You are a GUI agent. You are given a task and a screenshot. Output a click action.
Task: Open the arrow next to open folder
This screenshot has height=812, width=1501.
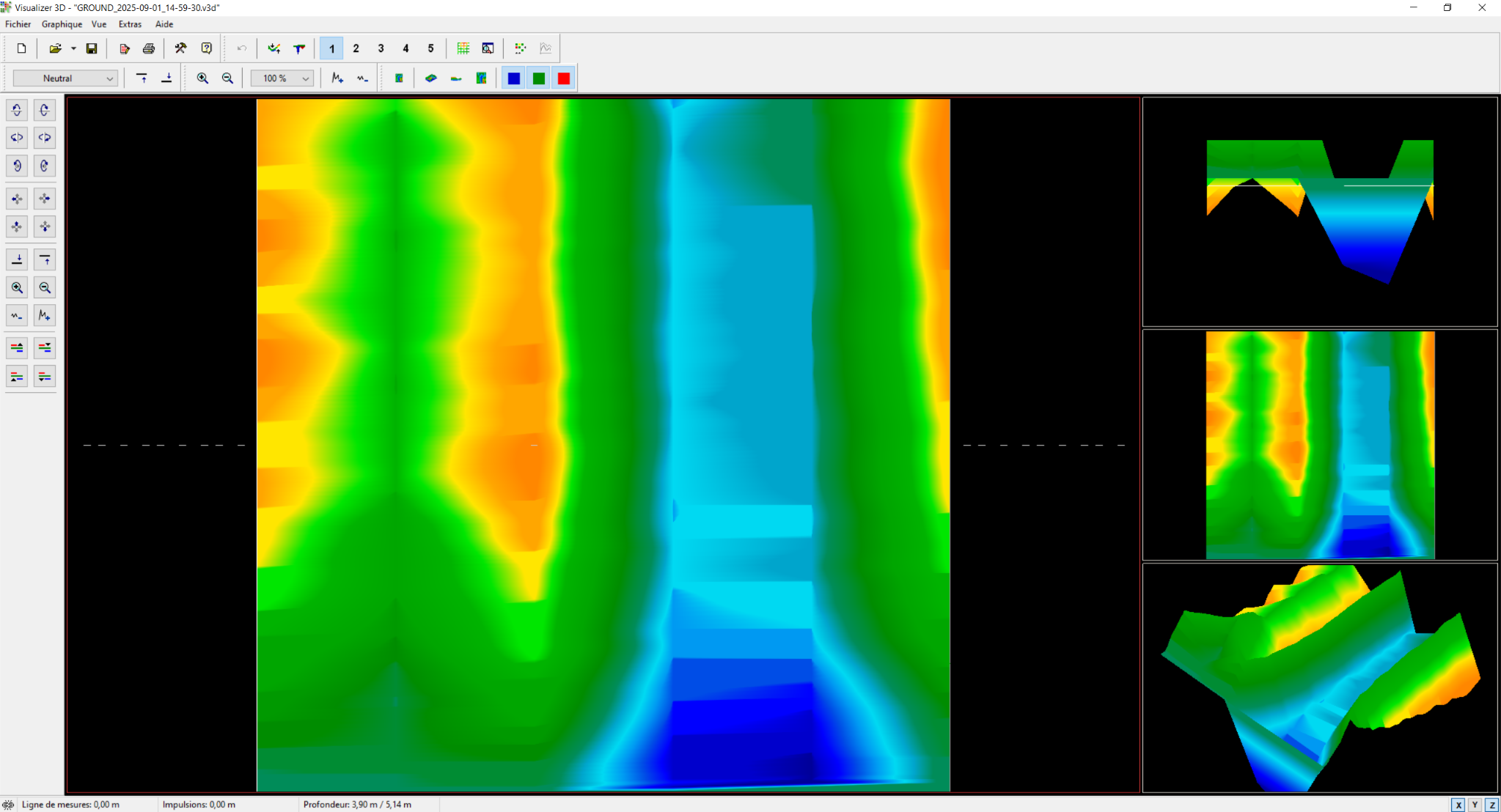click(x=73, y=48)
